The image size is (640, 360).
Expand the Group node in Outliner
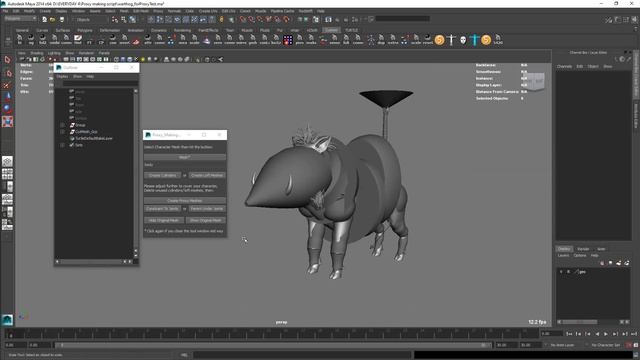tap(62, 125)
